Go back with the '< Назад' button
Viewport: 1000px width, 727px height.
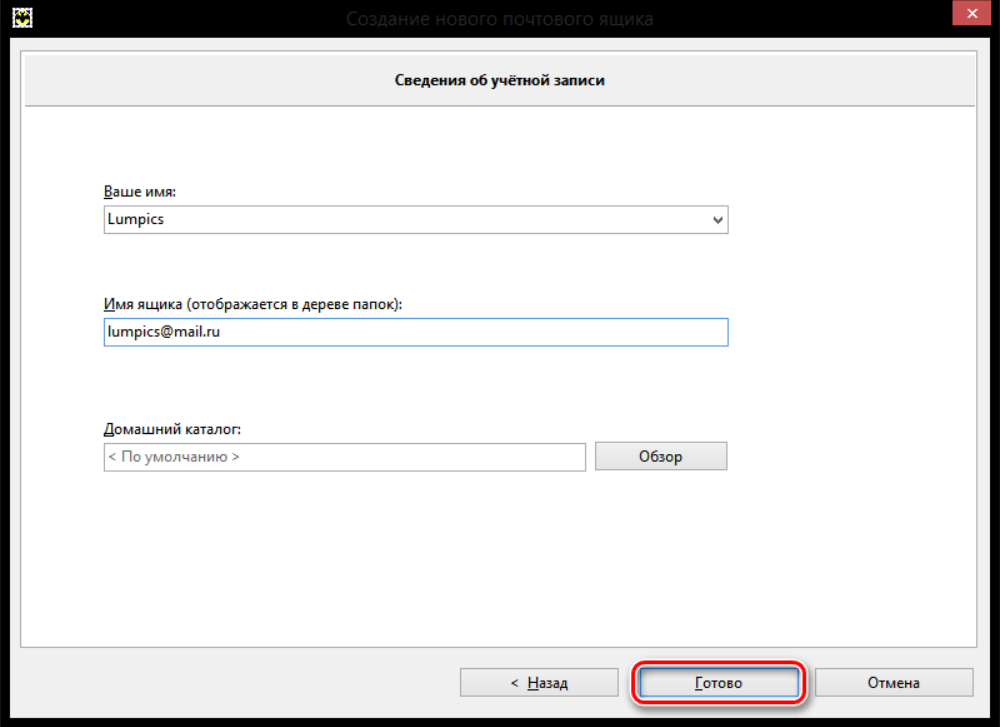(539, 683)
